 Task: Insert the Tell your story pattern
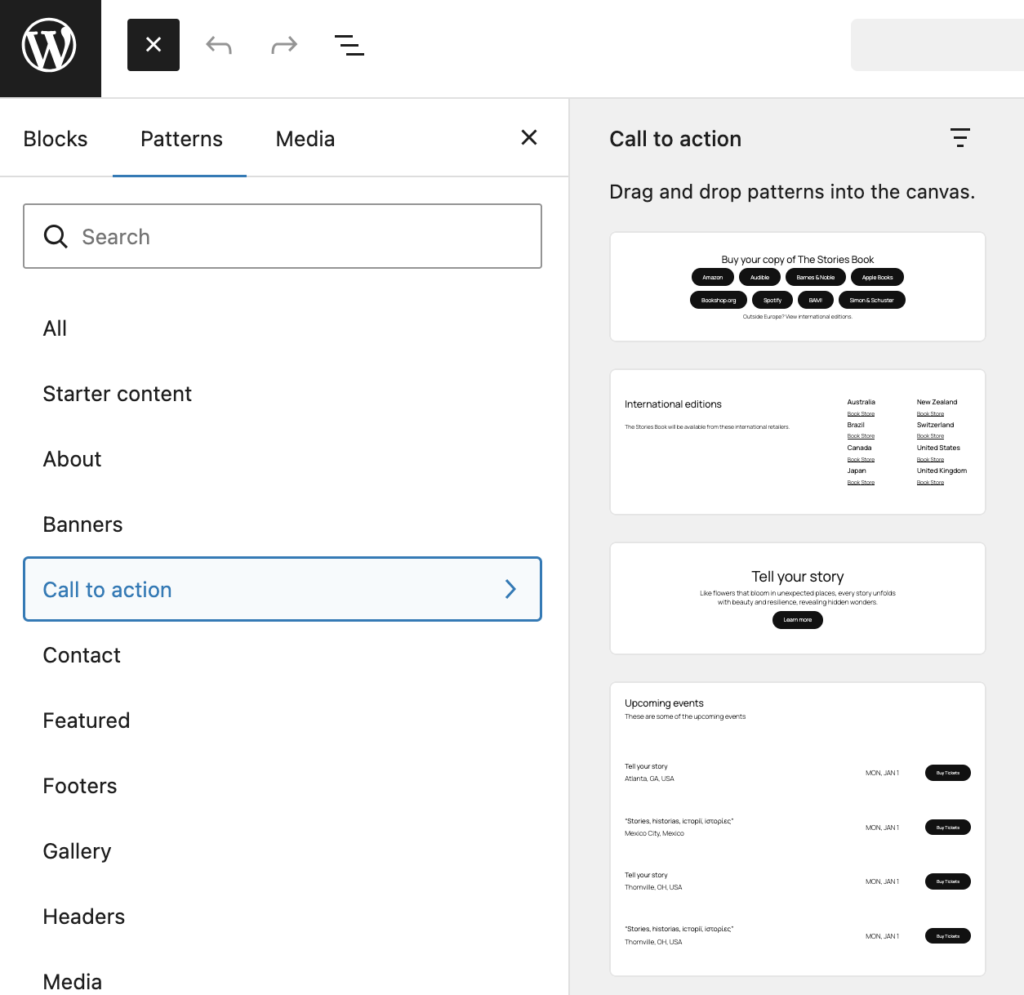[x=797, y=598]
